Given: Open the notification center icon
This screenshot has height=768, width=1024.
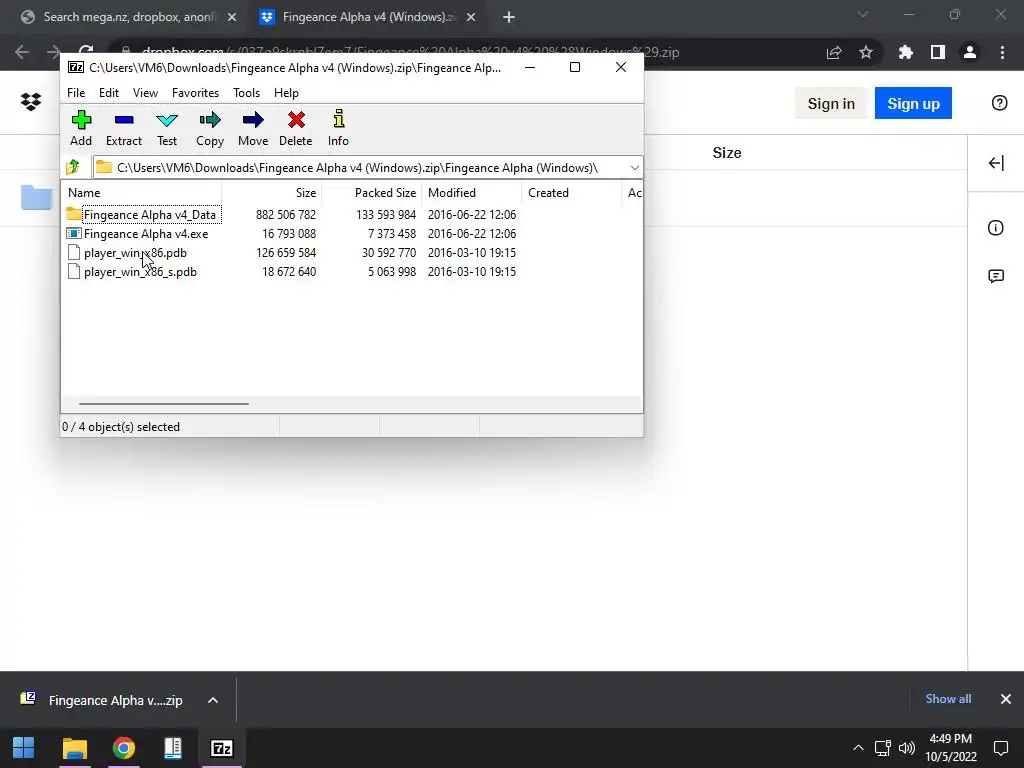Looking at the screenshot, I should click(x=1000, y=748).
